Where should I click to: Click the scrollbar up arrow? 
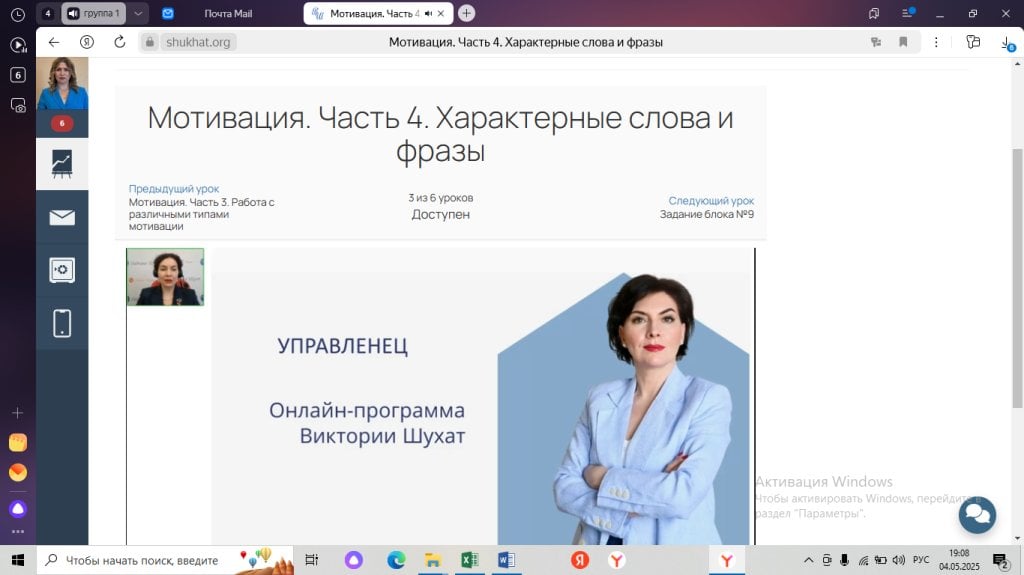point(1017,63)
